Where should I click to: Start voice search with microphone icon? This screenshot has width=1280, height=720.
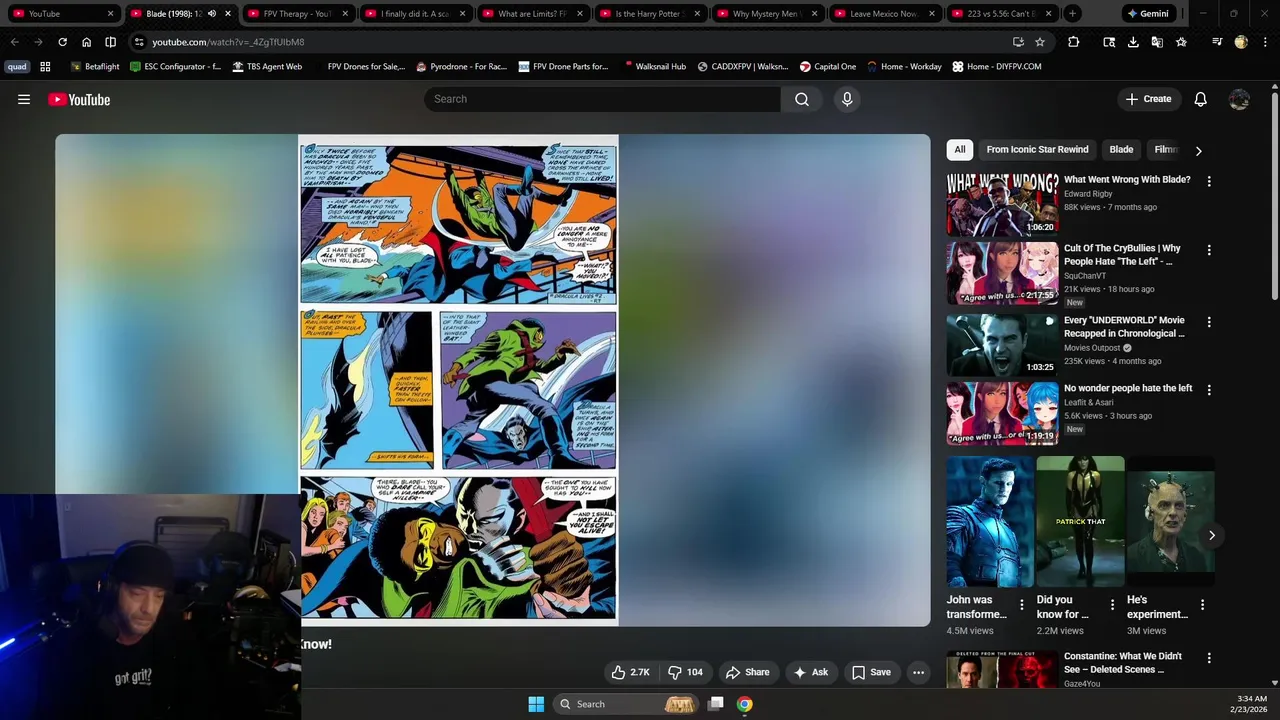point(847,99)
